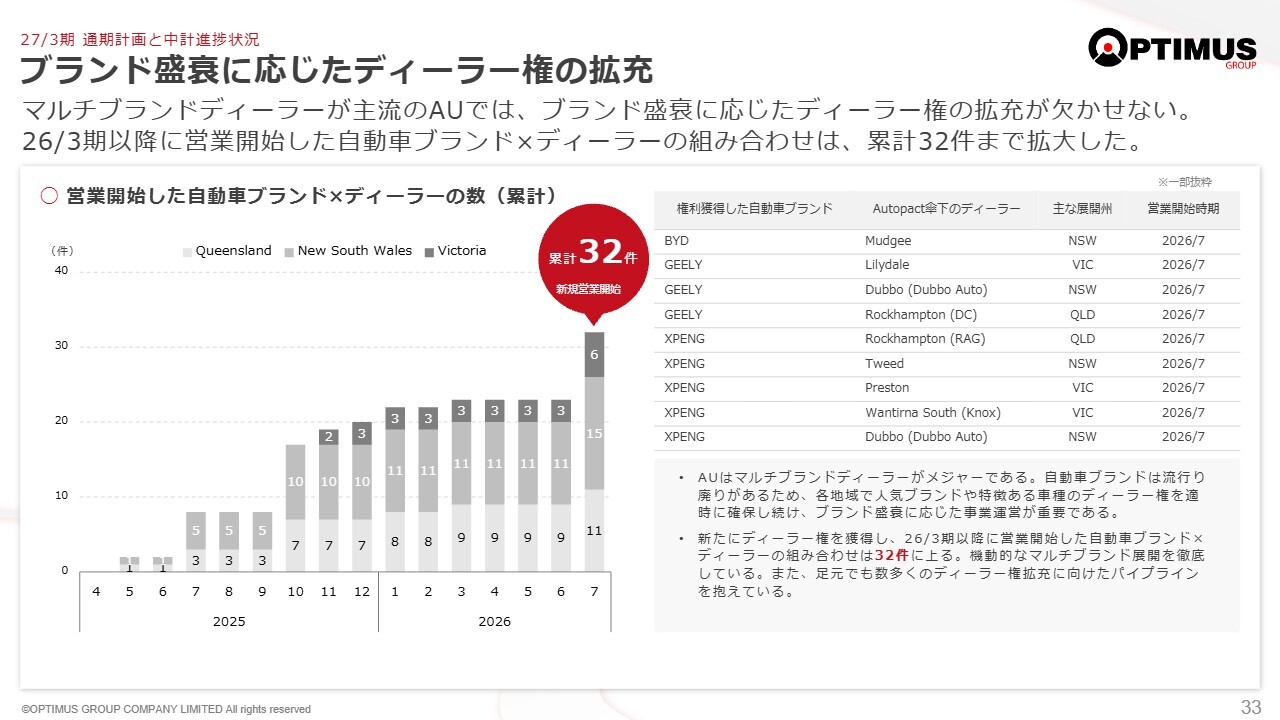Click the 主な展開州 column header
This screenshot has width=1280, height=720.
[x=1082, y=209]
